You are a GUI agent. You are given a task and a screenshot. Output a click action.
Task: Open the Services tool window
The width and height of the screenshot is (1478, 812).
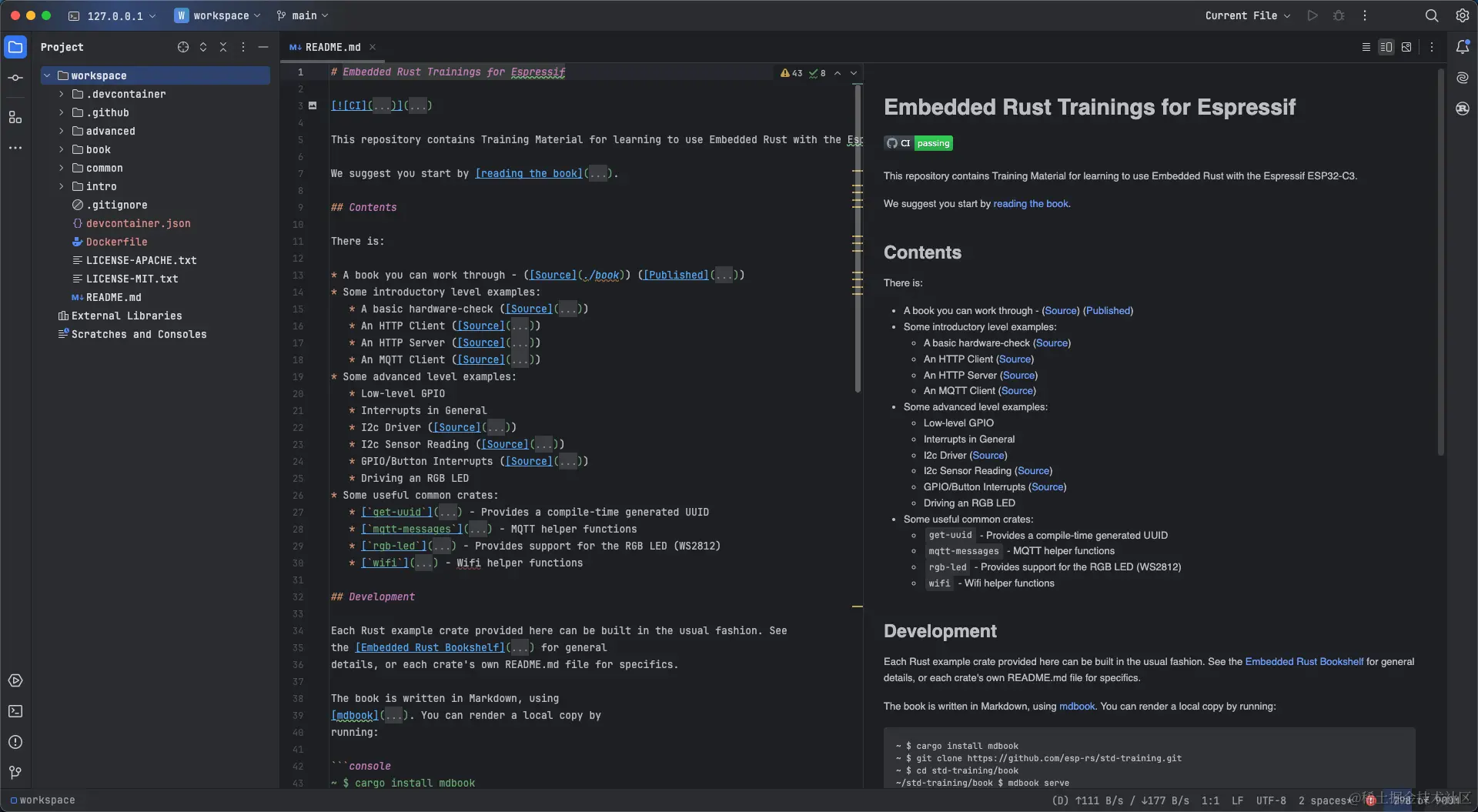tap(15, 680)
